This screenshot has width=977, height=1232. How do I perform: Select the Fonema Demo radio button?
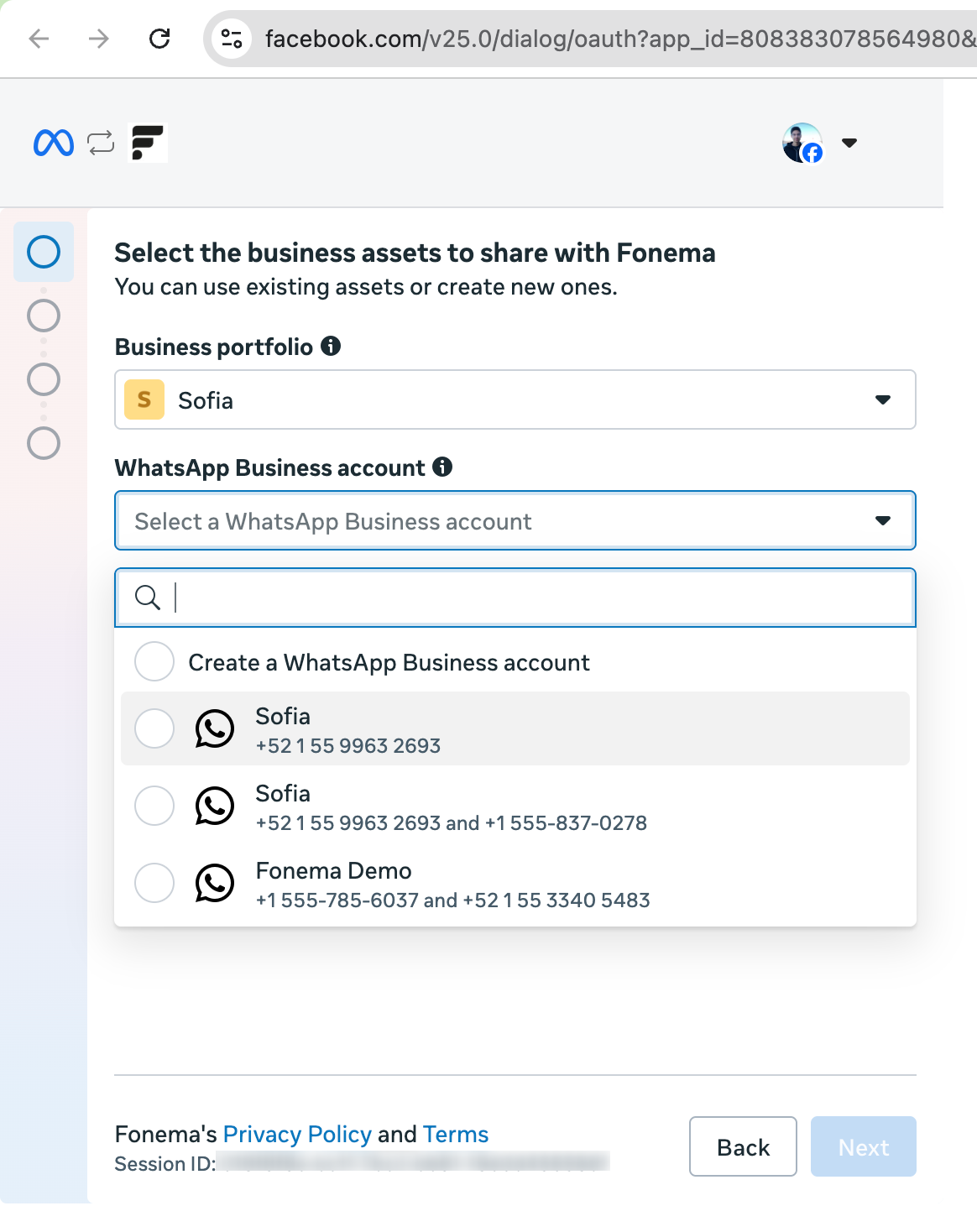click(x=154, y=883)
